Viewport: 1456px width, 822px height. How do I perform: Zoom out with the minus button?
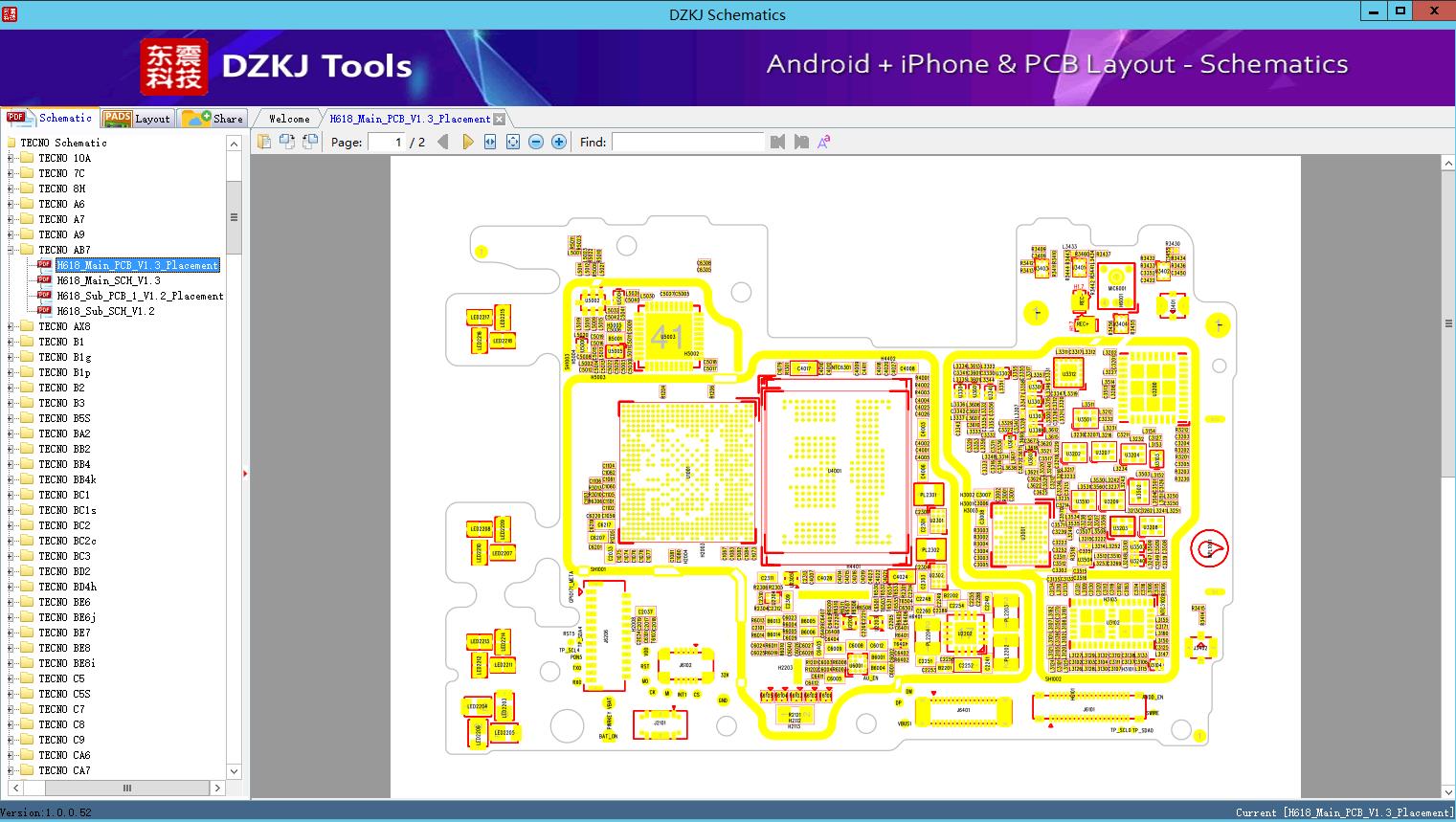(536, 142)
